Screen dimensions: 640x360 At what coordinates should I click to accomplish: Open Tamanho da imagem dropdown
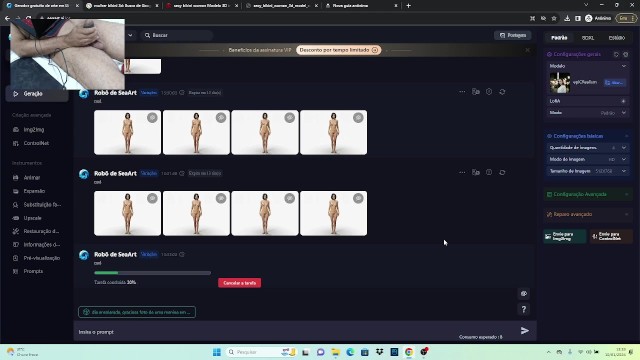click(x=588, y=171)
